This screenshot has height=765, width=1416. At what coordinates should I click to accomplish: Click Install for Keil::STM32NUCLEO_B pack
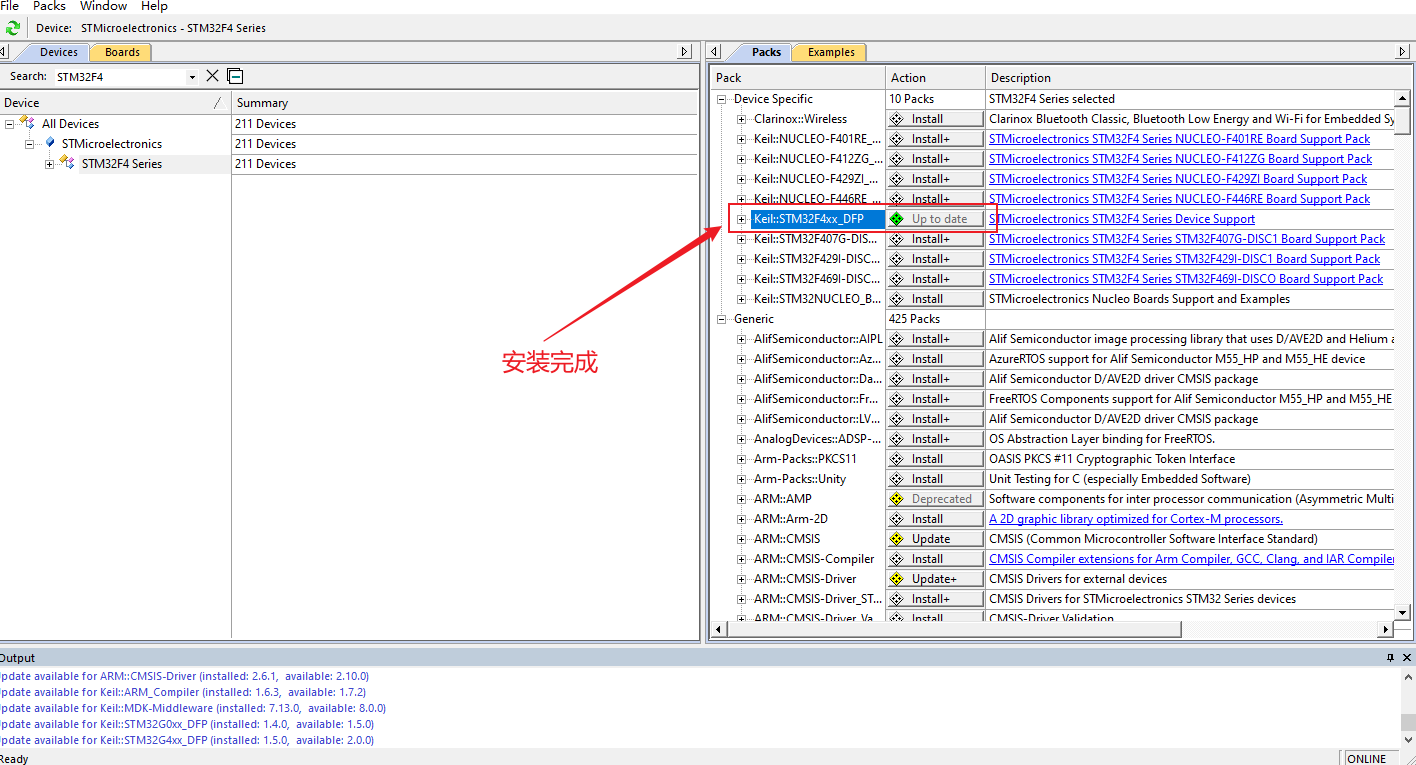pyautogui.click(x=935, y=299)
